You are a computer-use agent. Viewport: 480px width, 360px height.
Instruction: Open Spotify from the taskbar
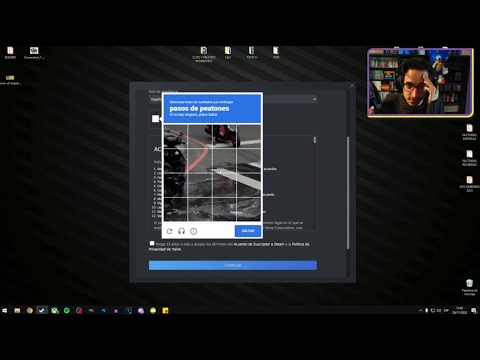(67, 310)
